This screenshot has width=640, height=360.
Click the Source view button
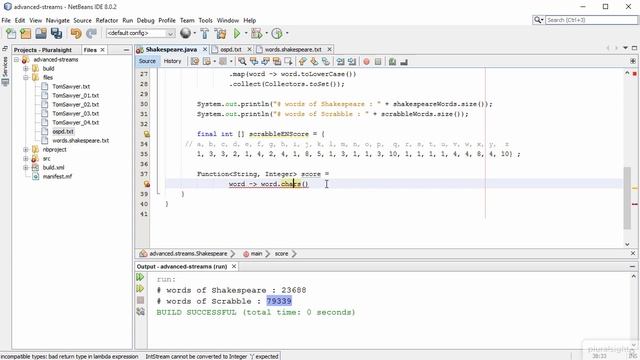(x=147, y=61)
